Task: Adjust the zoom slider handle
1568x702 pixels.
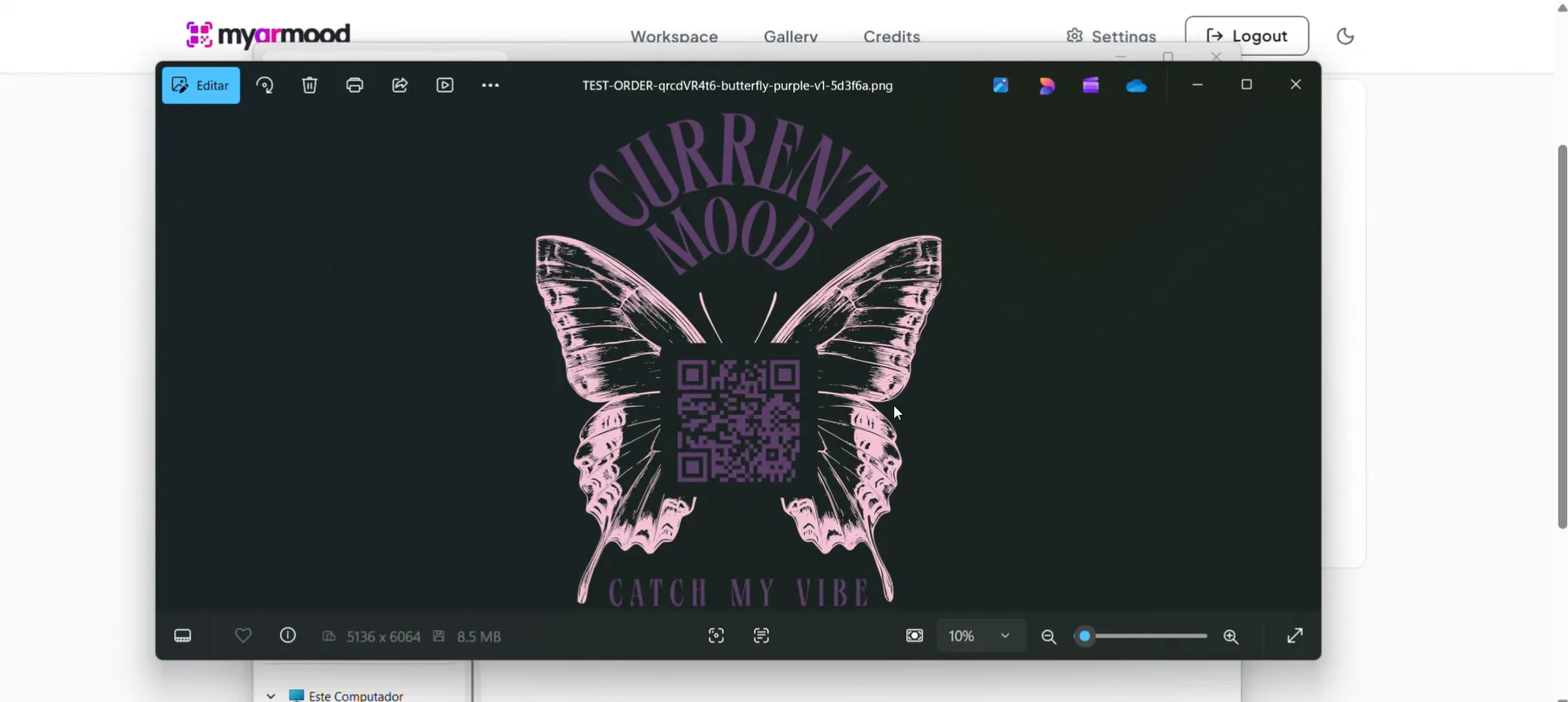Action: coord(1085,636)
